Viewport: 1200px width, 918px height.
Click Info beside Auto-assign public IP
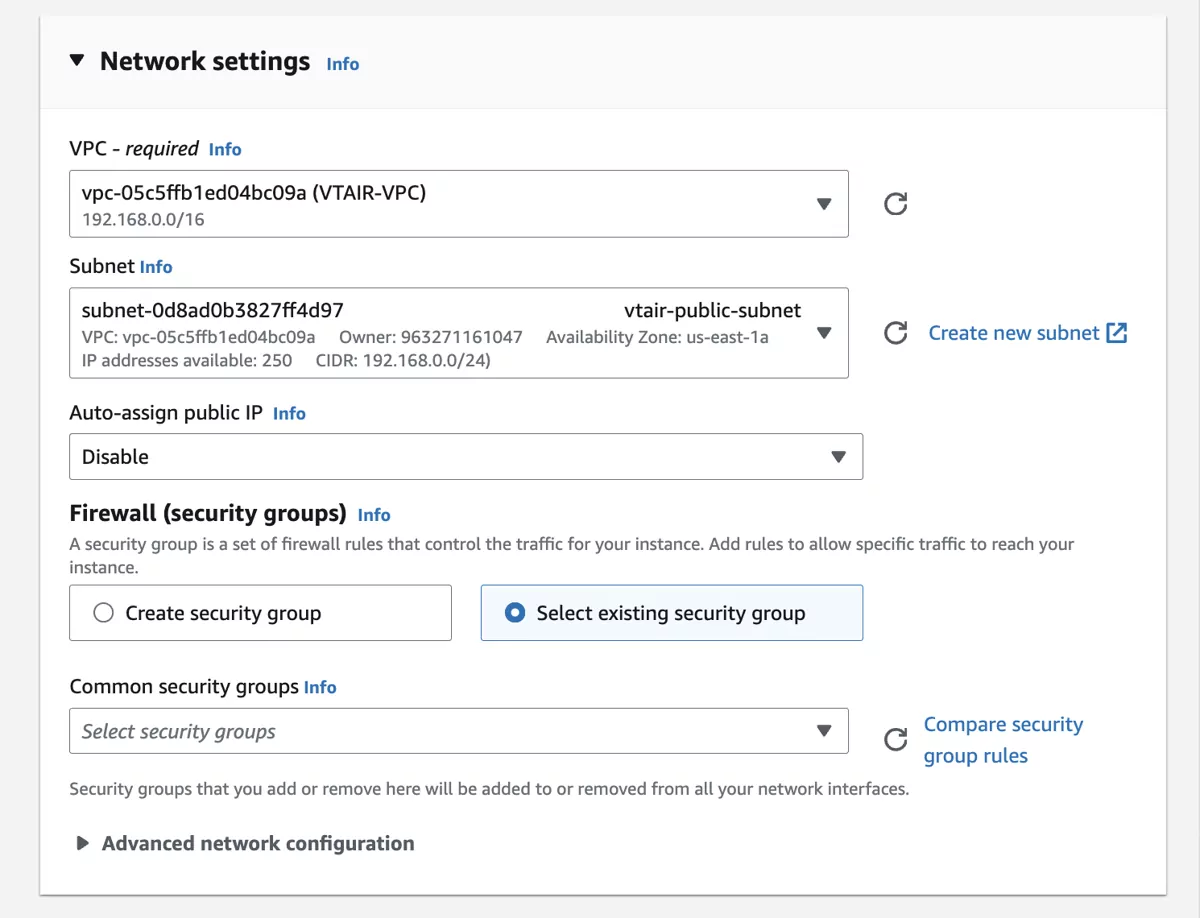289,413
